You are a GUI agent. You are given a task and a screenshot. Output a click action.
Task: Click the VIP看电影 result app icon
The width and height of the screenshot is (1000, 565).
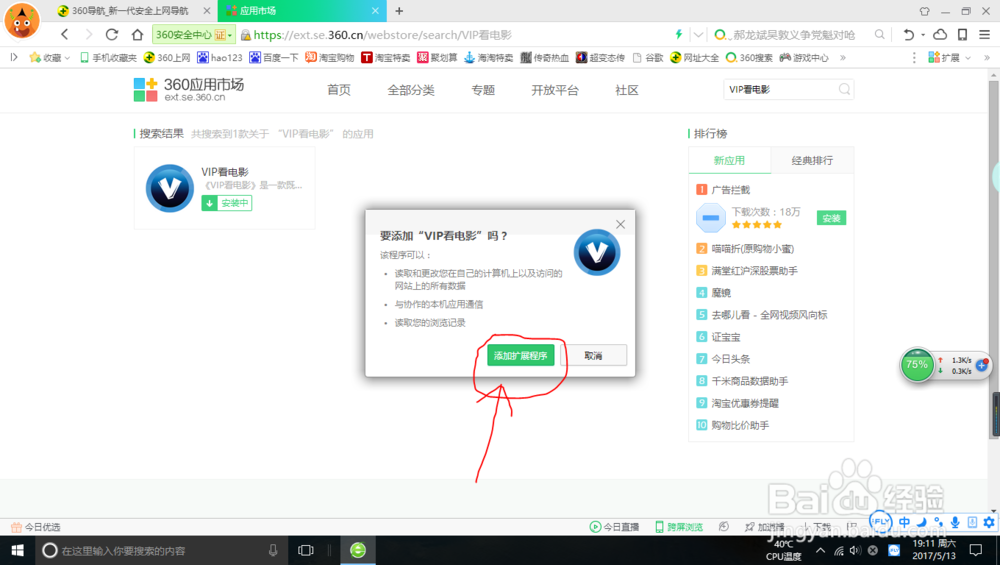170,188
